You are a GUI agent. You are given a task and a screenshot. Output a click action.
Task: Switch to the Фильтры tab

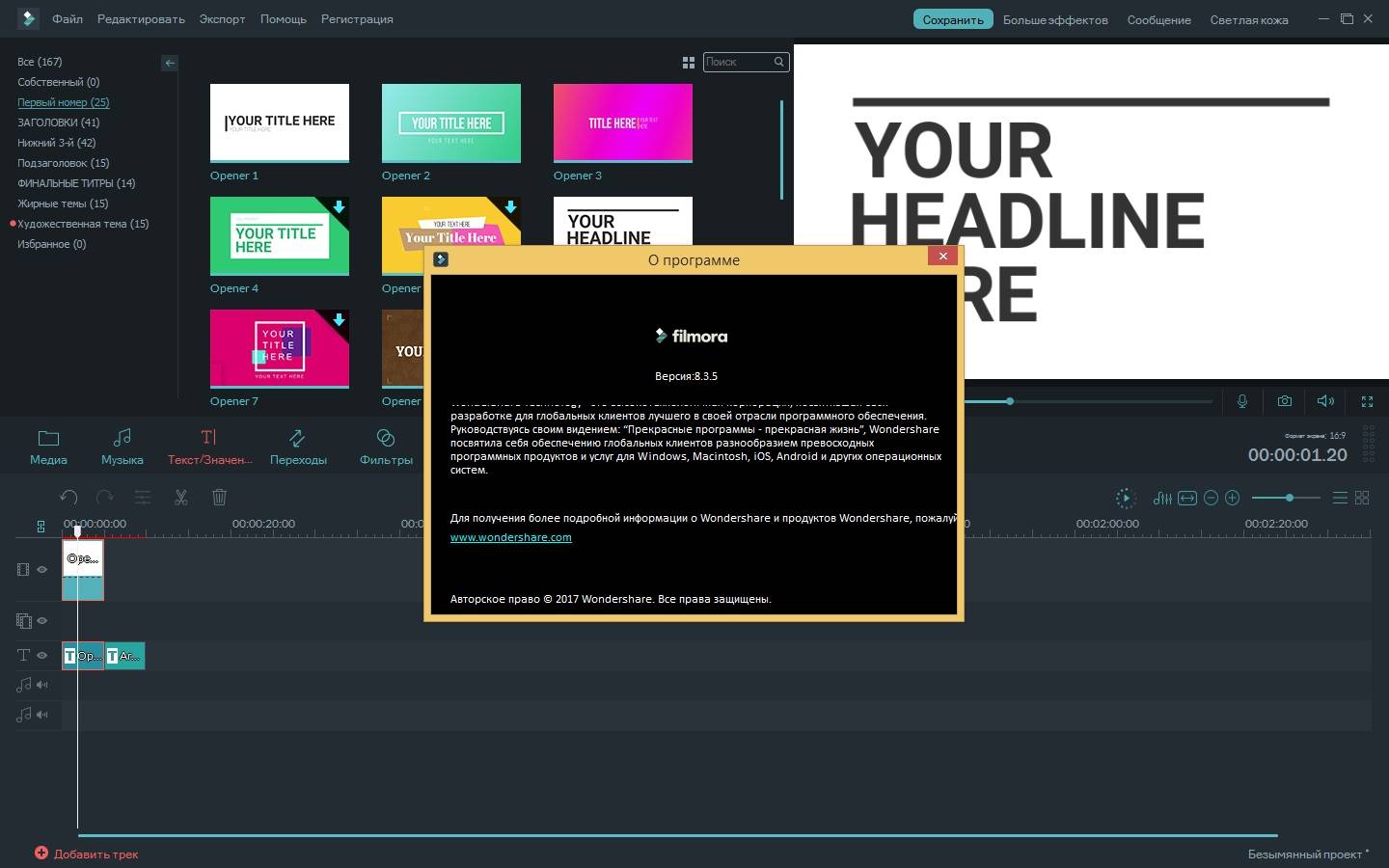[386, 448]
